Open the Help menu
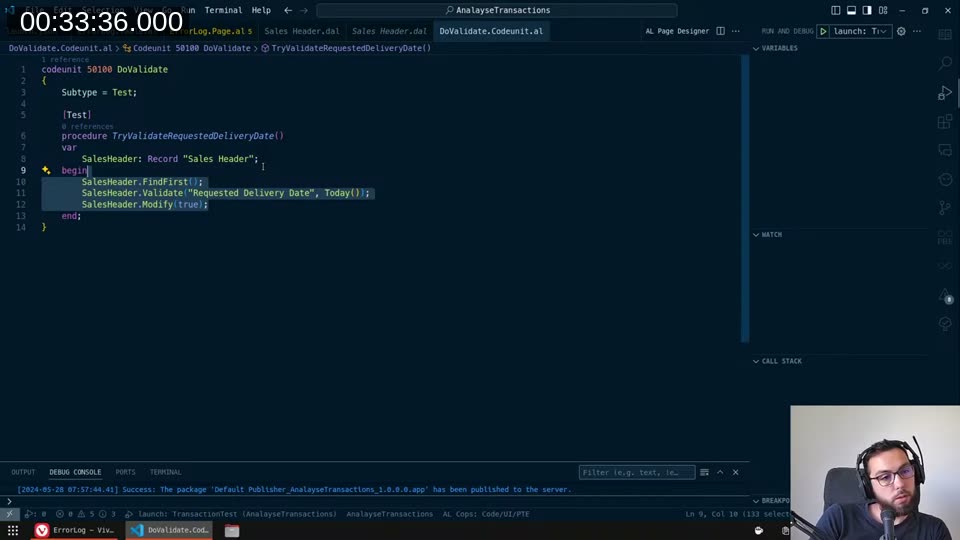The width and height of the screenshot is (960, 540). (x=261, y=10)
